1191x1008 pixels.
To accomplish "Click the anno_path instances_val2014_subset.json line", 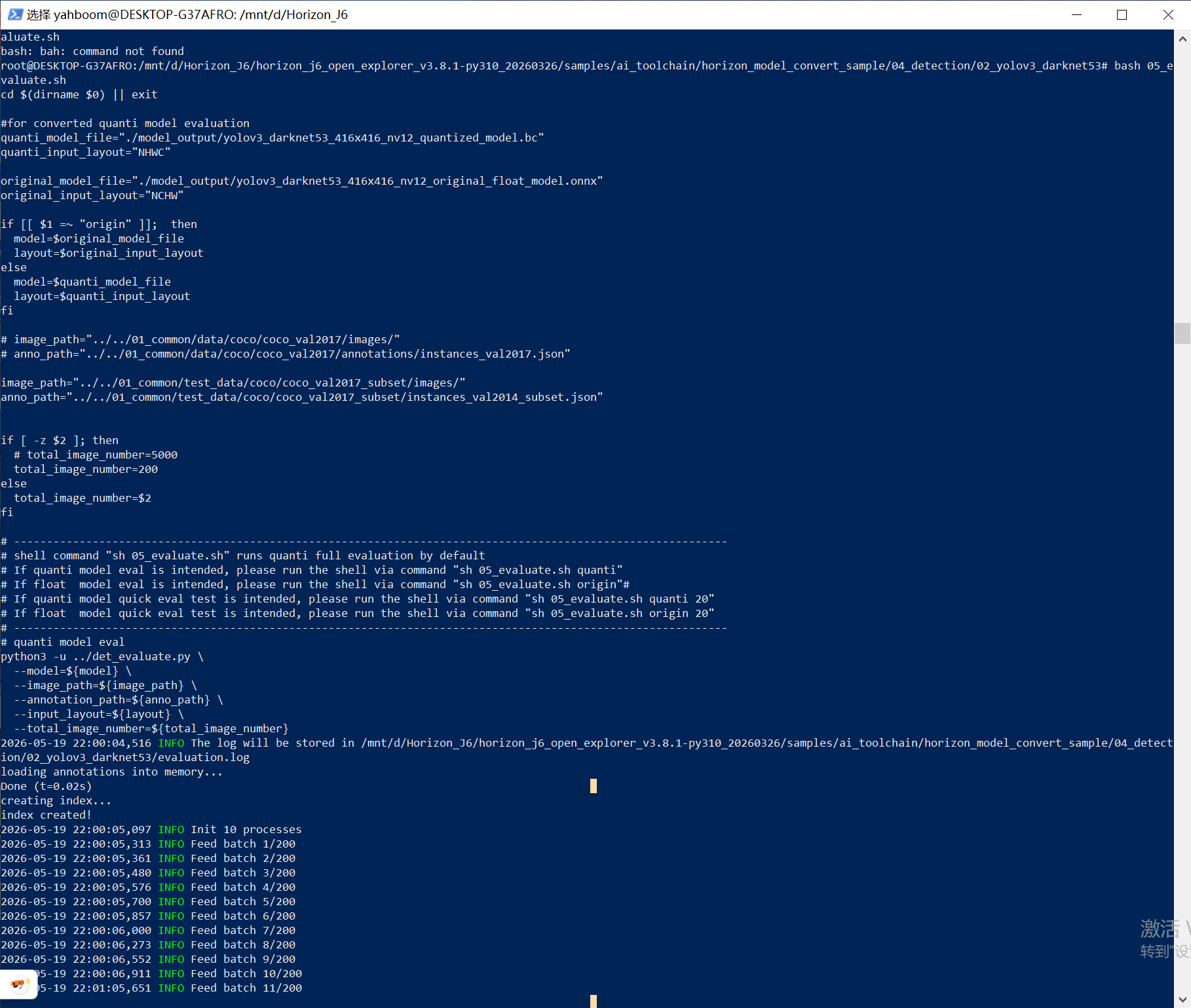I will (x=302, y=397).
